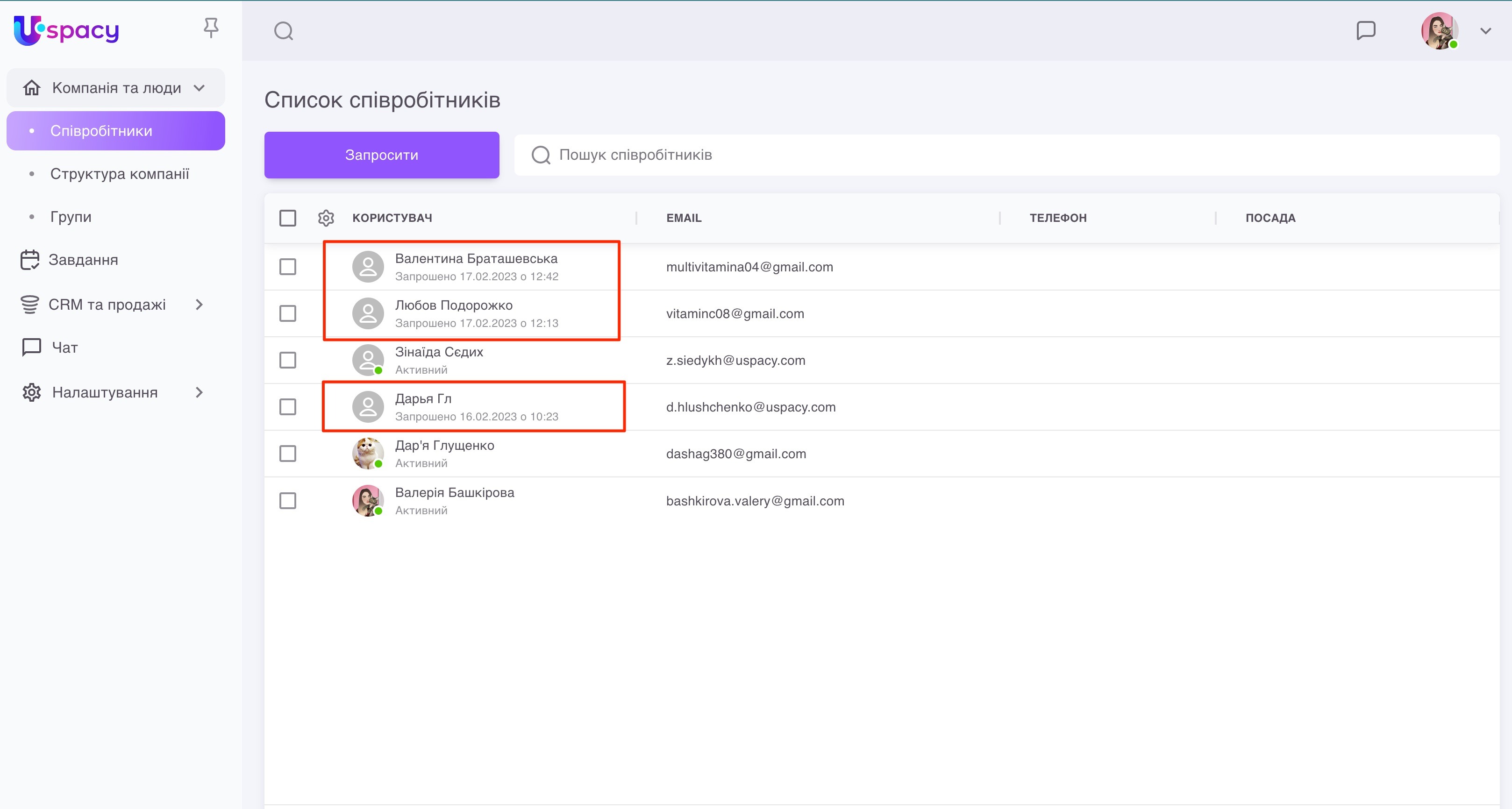Viewport: 1512px width, 809px height.
Task: Toggle the select-all header checkbox
Action: click(x=288, y=218)
